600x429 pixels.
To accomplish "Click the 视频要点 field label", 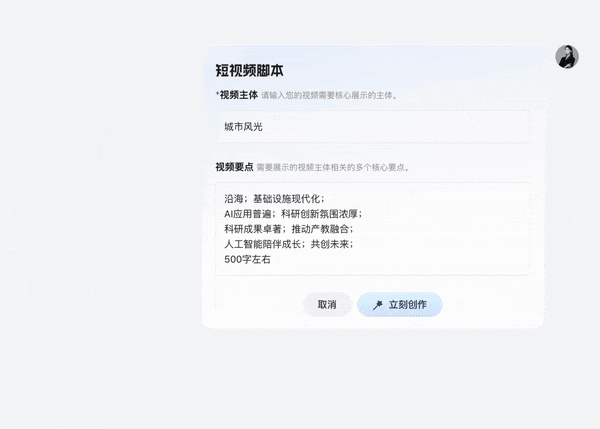I will click(234, 167).
